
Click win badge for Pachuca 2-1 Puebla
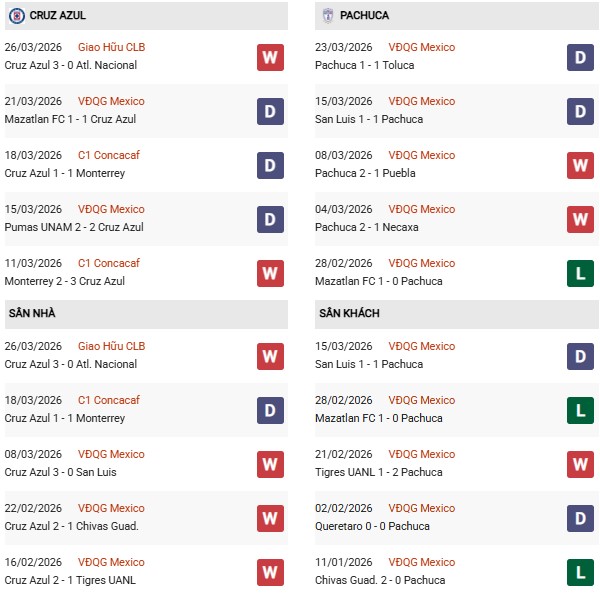point(581,165)
